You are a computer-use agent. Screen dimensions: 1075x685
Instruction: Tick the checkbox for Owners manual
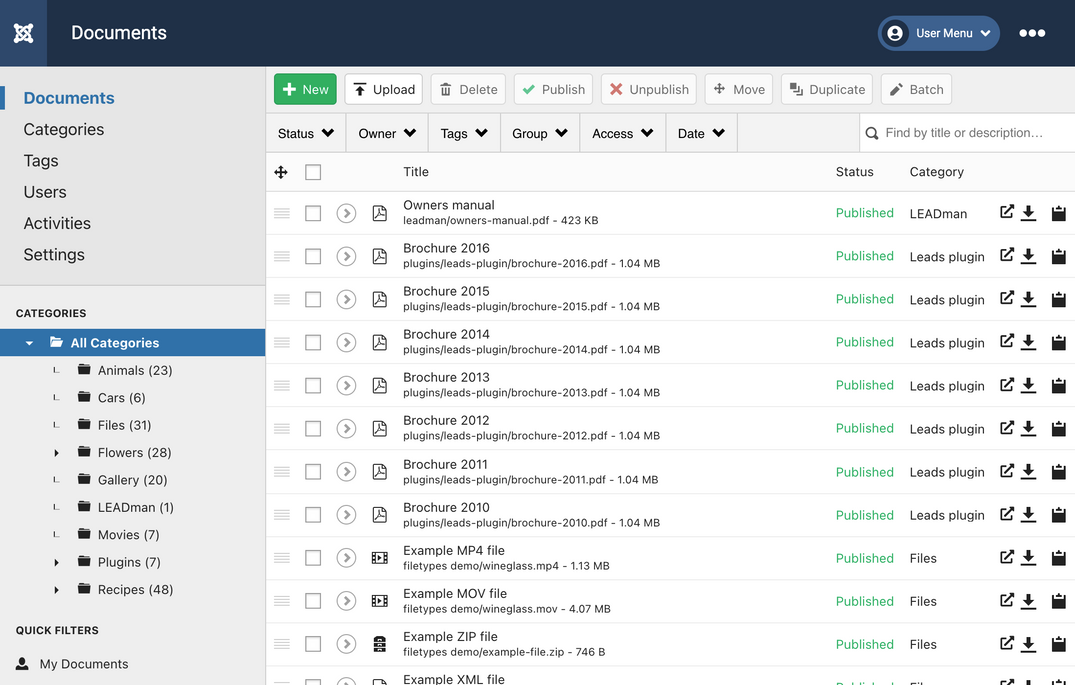313,213
